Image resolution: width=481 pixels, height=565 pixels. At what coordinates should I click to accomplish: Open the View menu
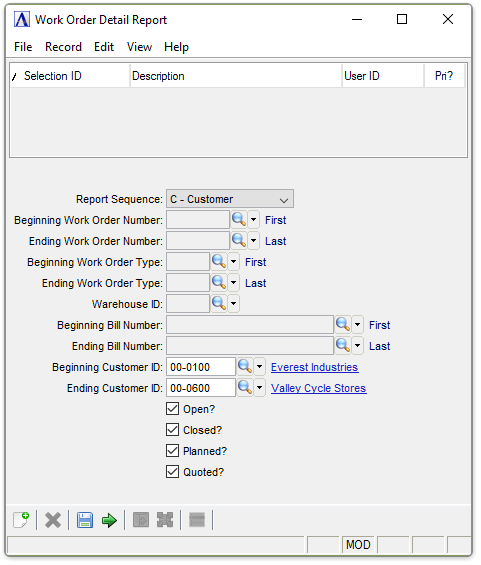coord(140,47)
